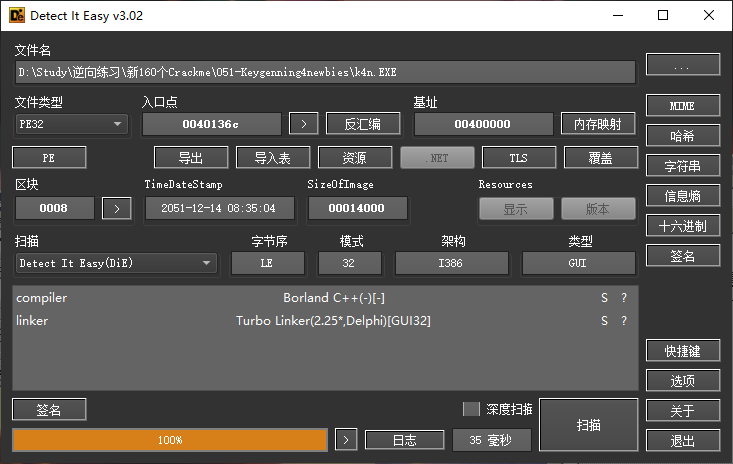Click the 'S' marker on the compiler row
The image size is (733, 464).
tap(604, 298)
